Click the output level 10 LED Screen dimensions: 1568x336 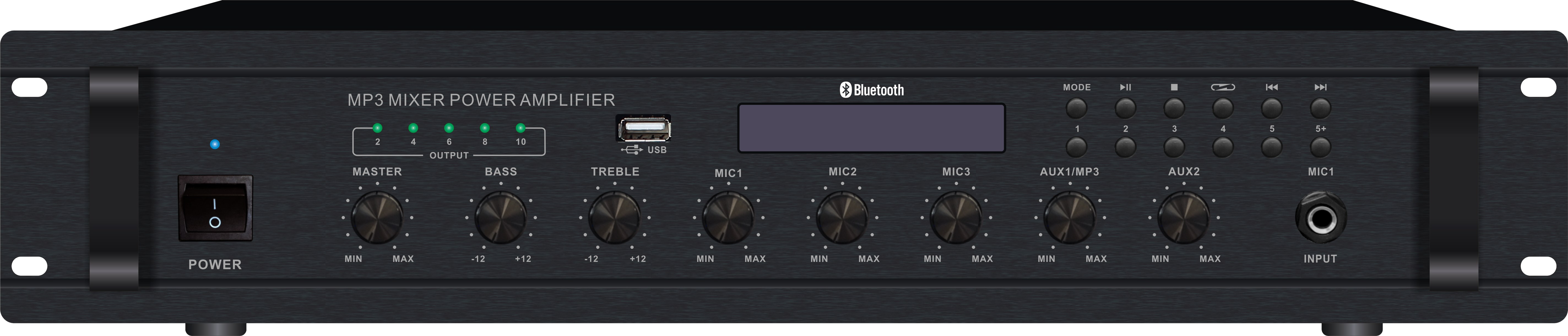click(520, 128)
